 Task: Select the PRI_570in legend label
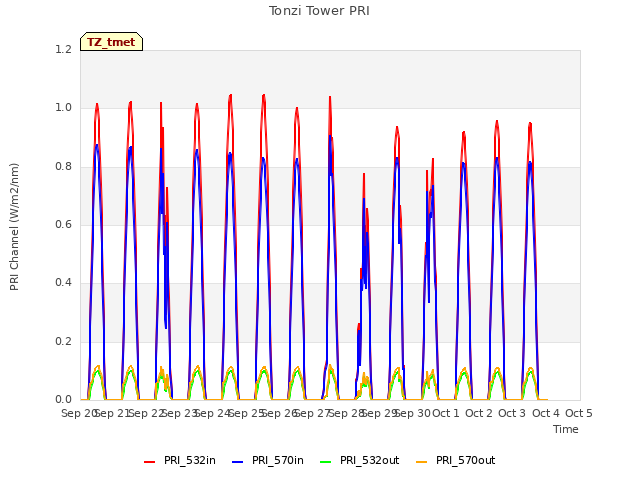[278, 460]
